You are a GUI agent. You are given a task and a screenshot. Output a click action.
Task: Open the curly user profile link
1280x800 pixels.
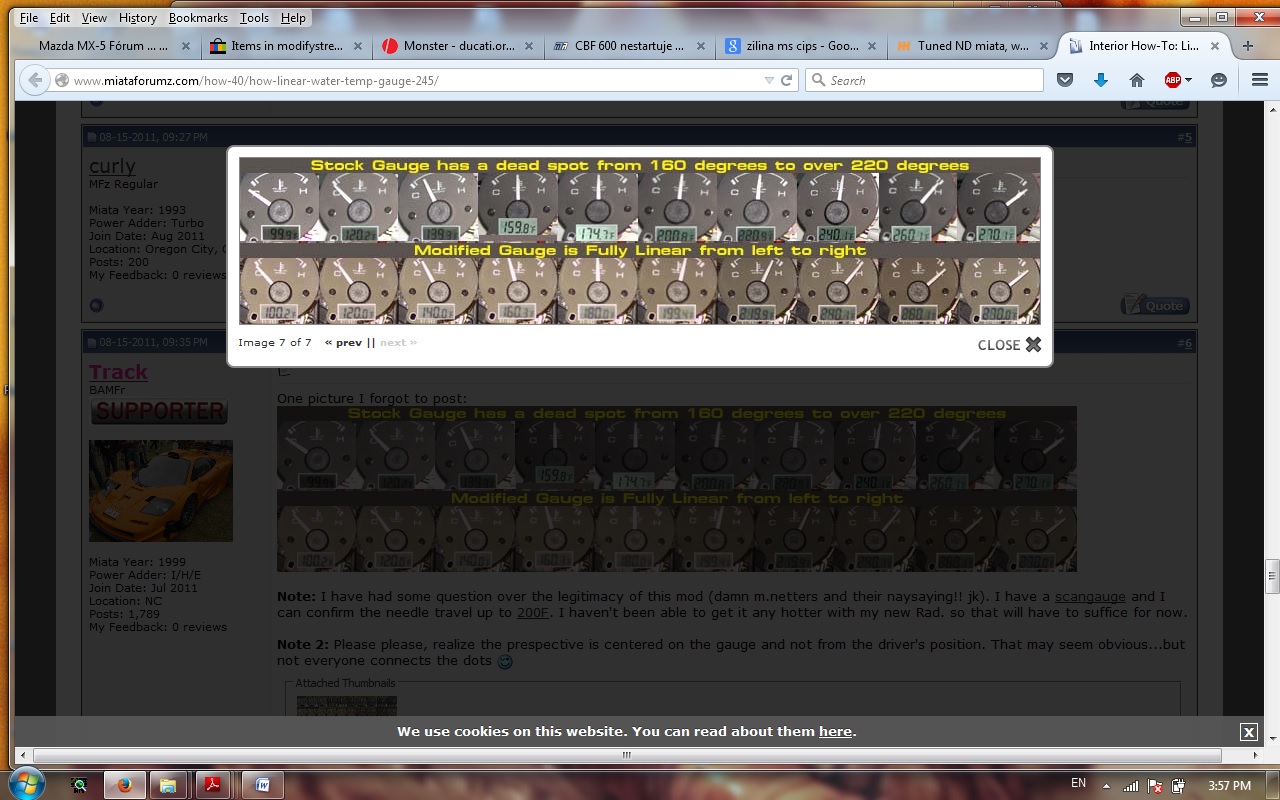click(112, 166)
